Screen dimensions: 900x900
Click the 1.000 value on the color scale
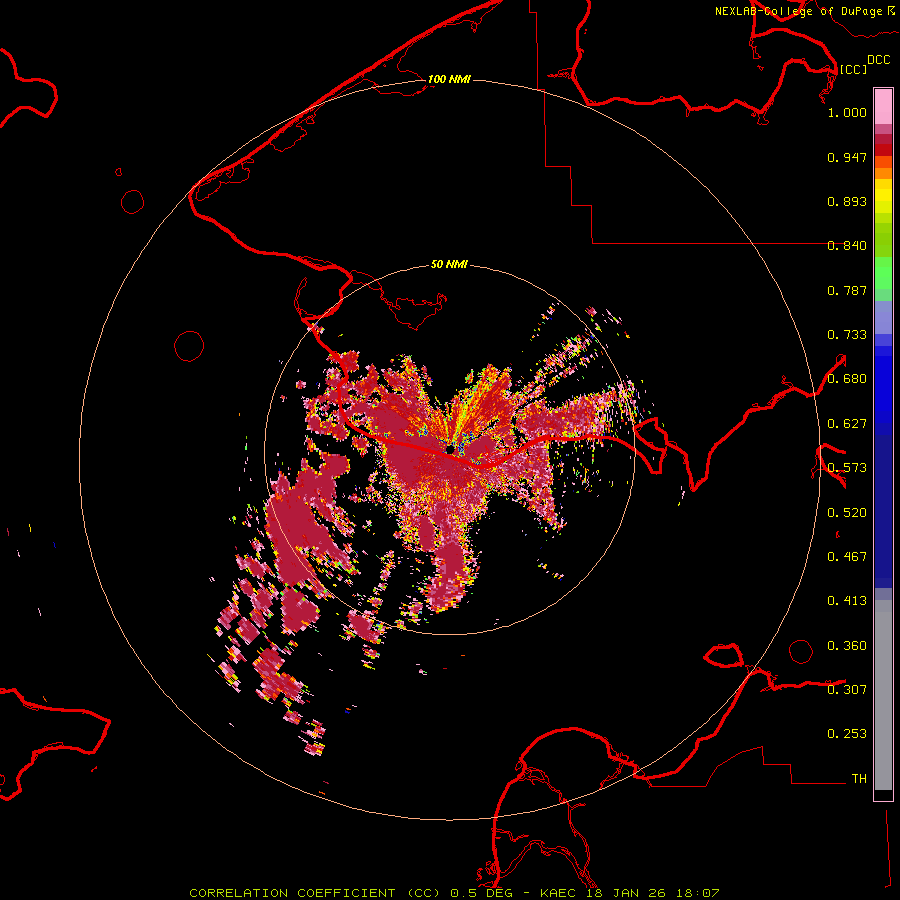(847, 112)
